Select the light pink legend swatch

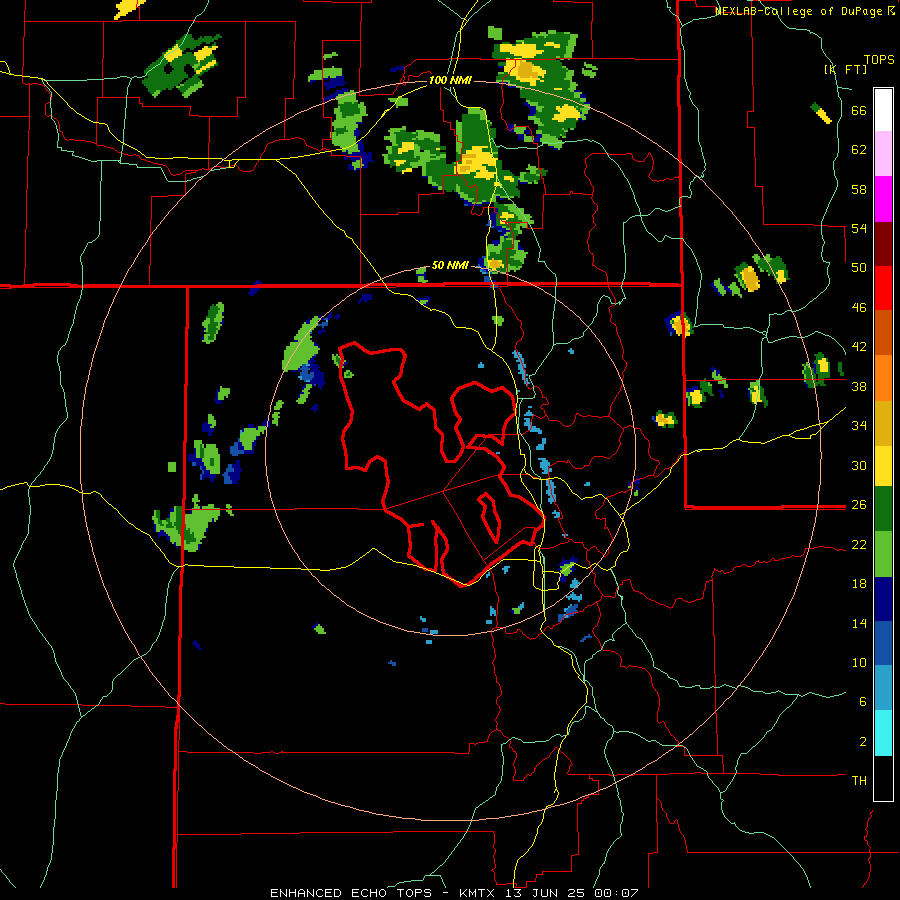tap(883, 153)
